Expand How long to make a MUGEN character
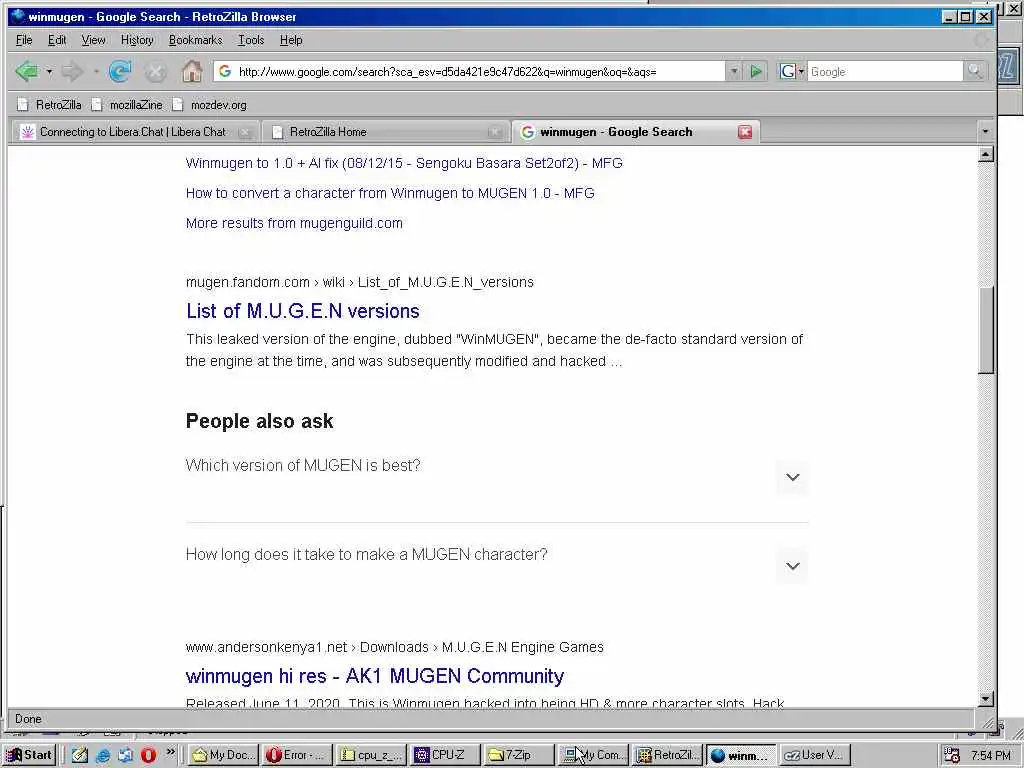This screenshot has width=1024, height=768. tap(792, 566)
